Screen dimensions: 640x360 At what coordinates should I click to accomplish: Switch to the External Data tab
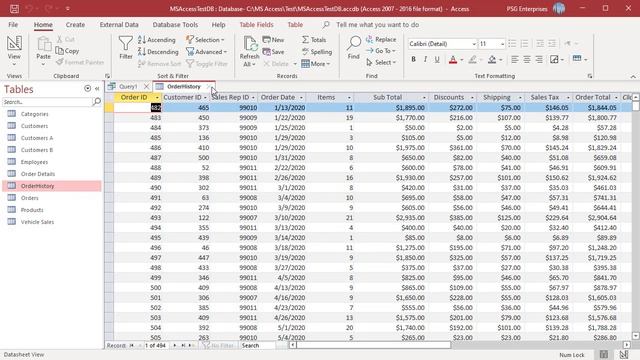(119, 25)
